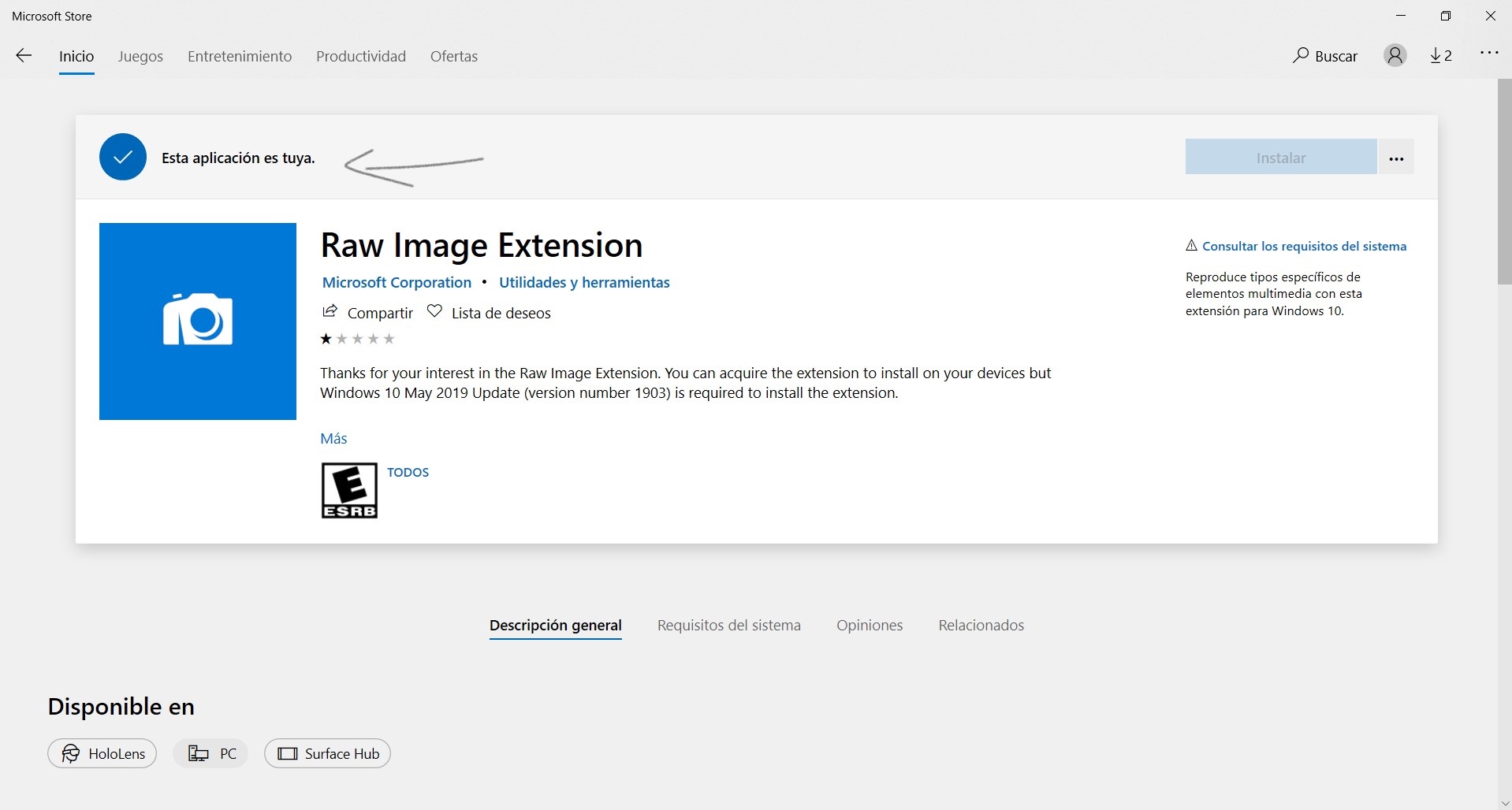This screenshot has height=810, width=1512.
Task: Switch to the Juegos tab
Action: tap(140, 57)
